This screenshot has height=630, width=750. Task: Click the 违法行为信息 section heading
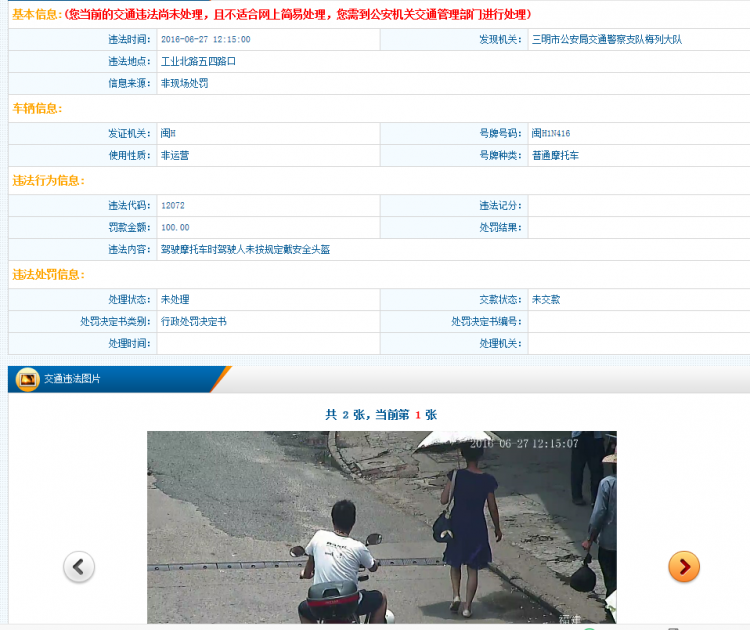[x=48, y=181]
